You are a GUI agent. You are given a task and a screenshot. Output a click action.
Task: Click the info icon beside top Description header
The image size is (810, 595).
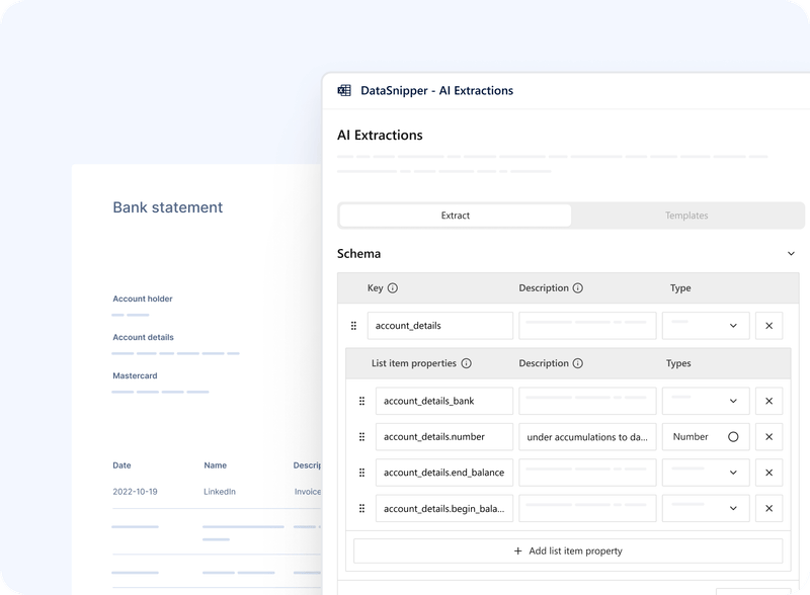(x=578, y=288)
